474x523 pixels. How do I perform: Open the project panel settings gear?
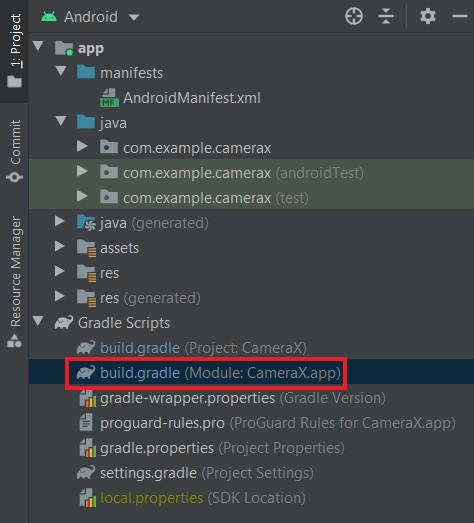428,16
